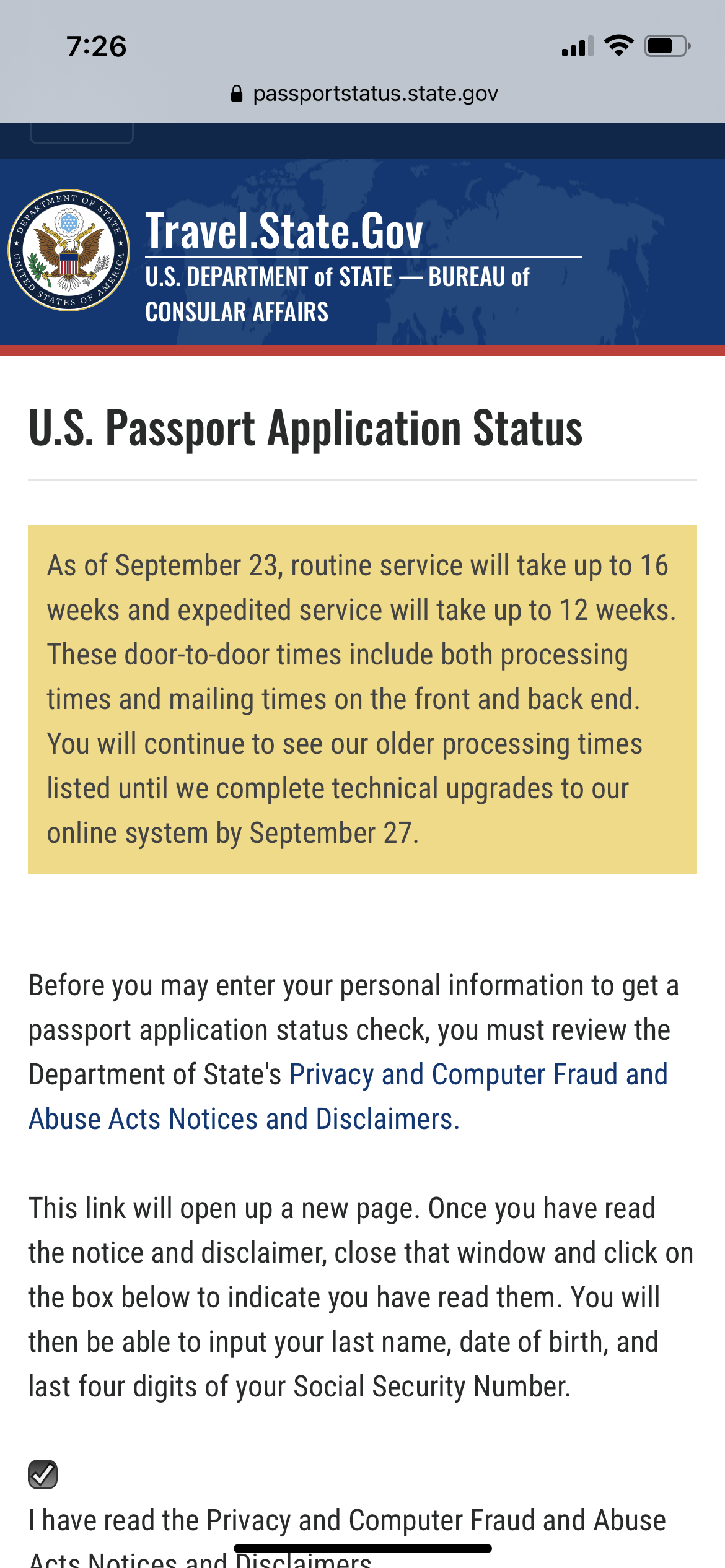Viewport: 725px width, 1568px height.
Task: Follow the Abuse Acts Notices and Disclaimers link
Action: pos(244,1119)
